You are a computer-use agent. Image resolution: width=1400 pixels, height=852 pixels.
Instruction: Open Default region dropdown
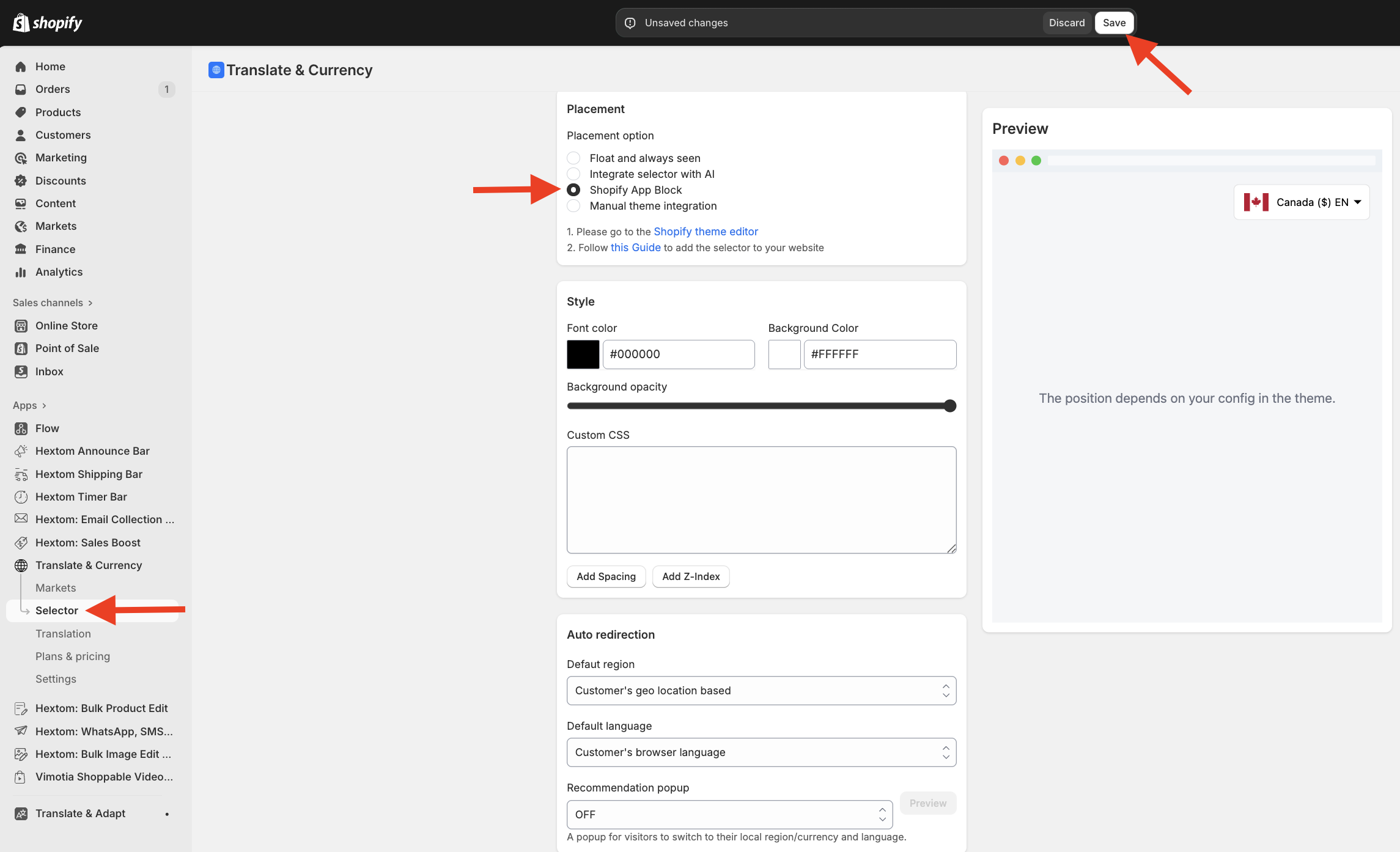(x=761, y=691)
